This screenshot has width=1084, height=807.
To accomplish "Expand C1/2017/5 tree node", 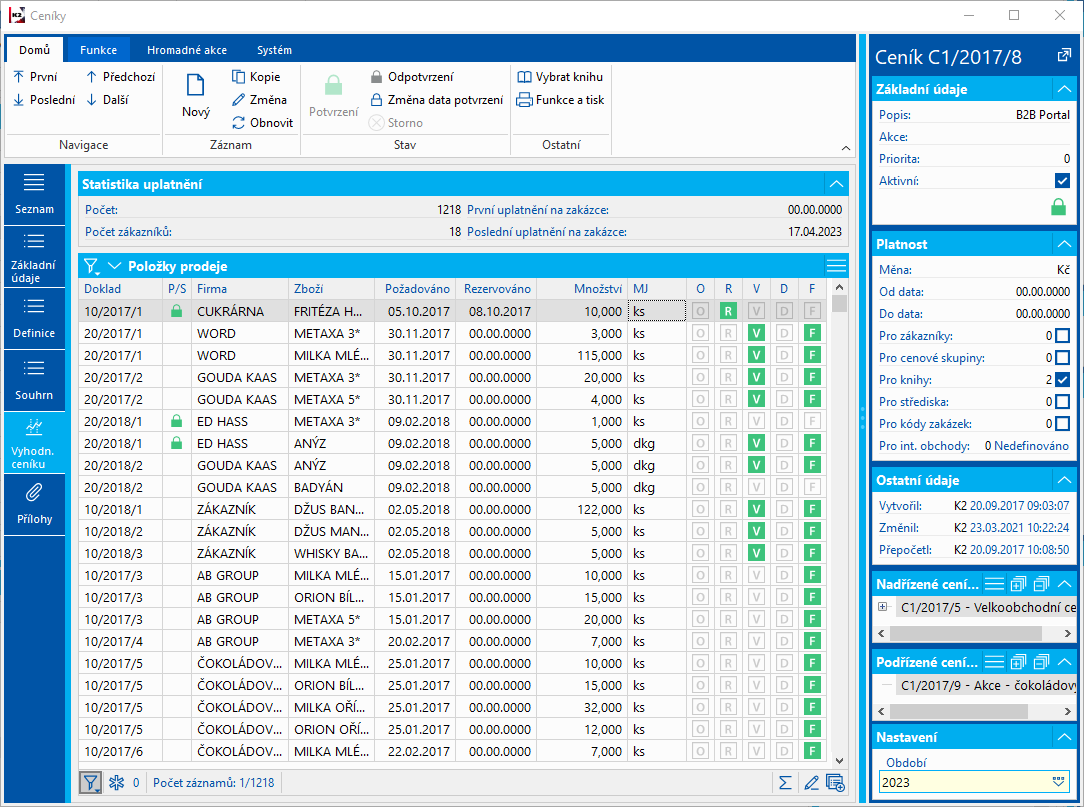I will pos(882,607).
